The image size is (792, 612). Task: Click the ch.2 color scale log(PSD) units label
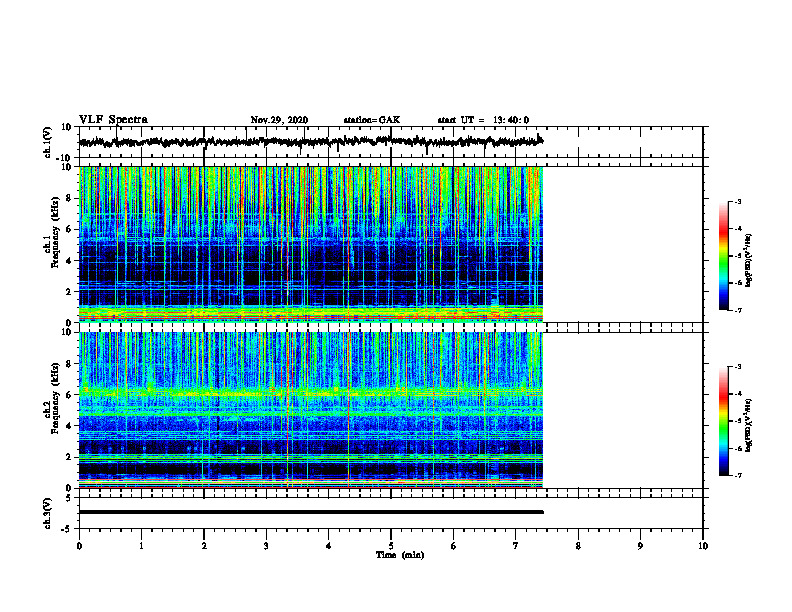coord(748,426)
